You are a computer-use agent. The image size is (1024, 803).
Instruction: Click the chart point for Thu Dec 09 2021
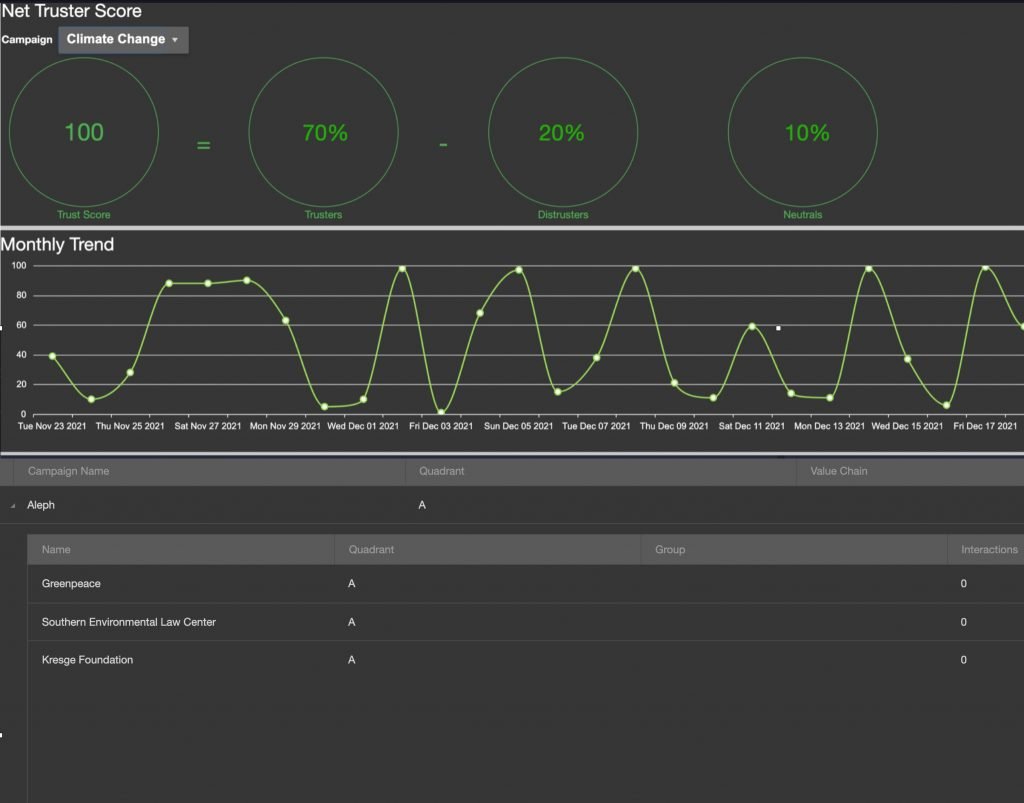(674, 383)
